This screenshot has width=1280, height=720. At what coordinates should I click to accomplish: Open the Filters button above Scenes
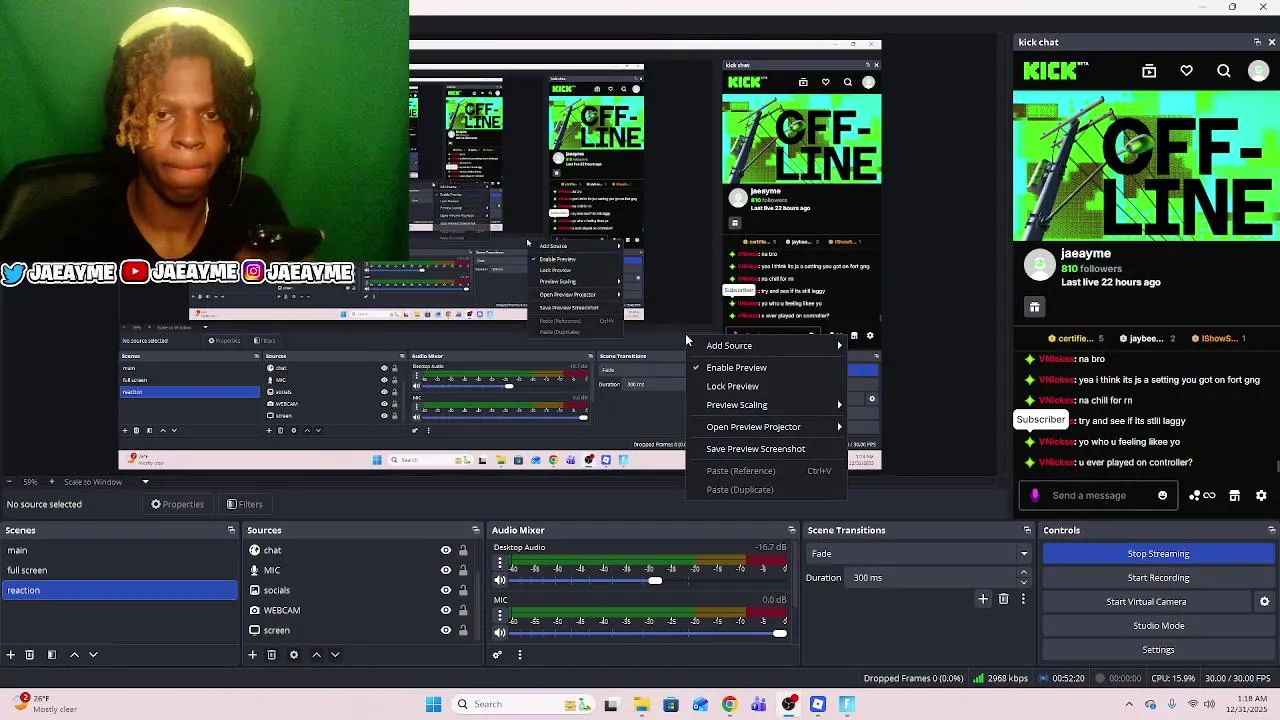(x=245, y=504)
